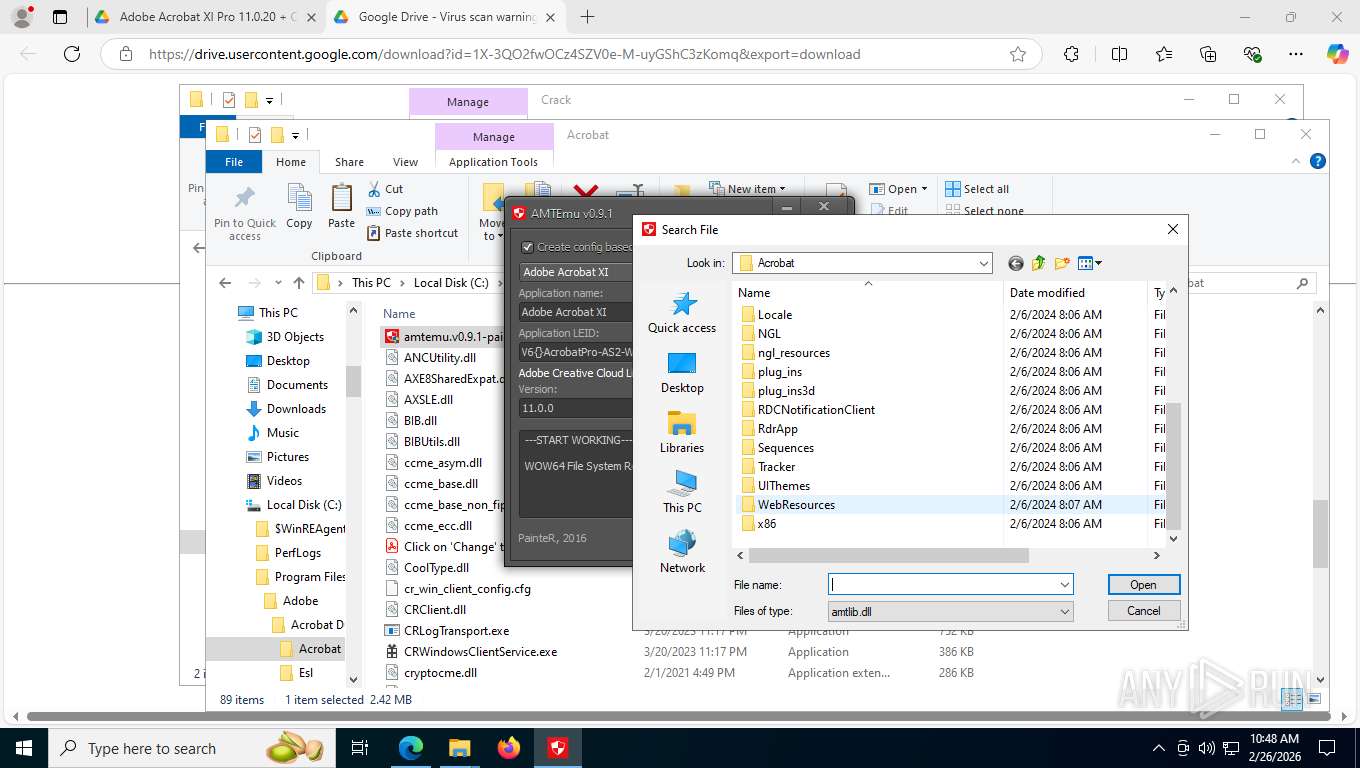Open a new browser tab
Viewport: 1360px width, 768px height.
(x=587, y=17)
